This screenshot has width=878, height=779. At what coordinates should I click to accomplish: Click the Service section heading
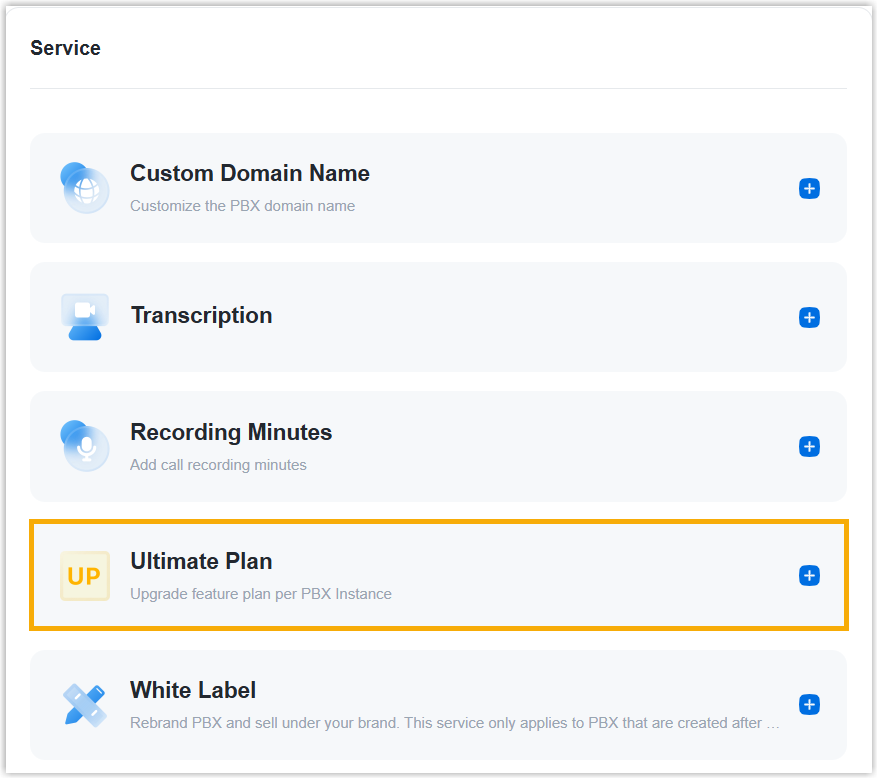65,48
